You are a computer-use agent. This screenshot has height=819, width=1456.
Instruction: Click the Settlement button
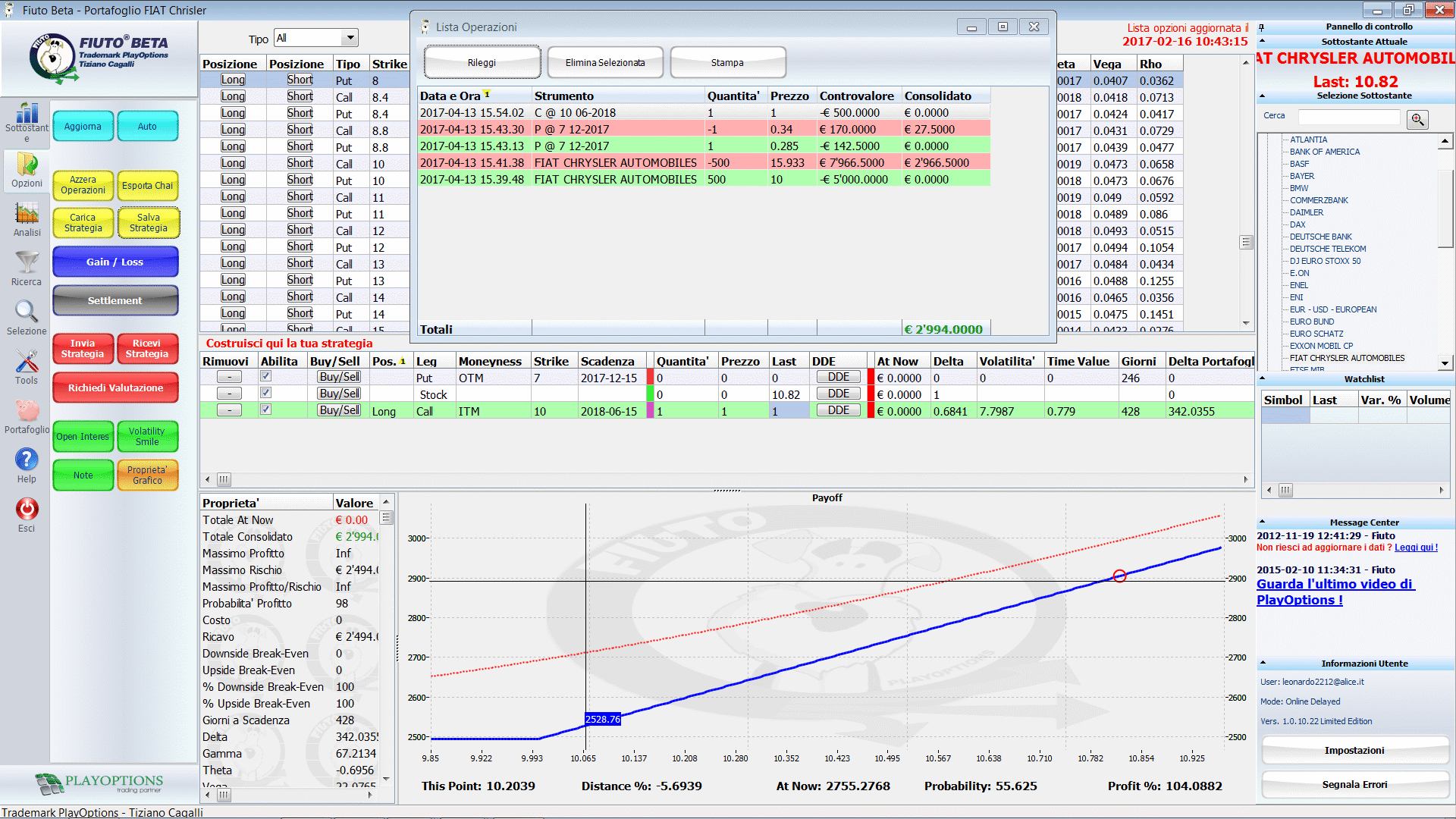pyautogui.click(x=115, y=300)
